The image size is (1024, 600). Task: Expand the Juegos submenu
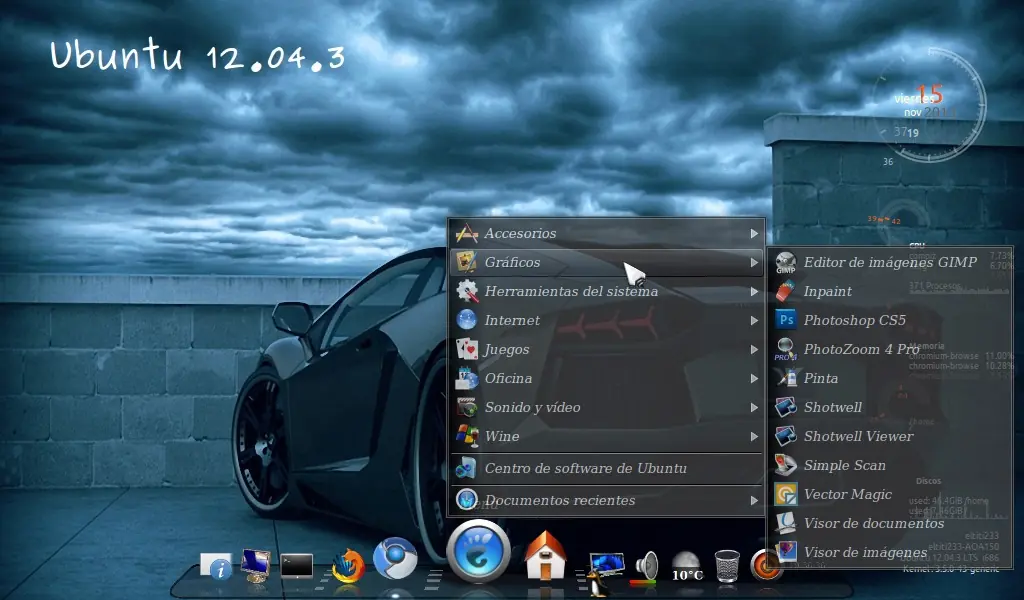pyautogui.click(x=606, y=349)
